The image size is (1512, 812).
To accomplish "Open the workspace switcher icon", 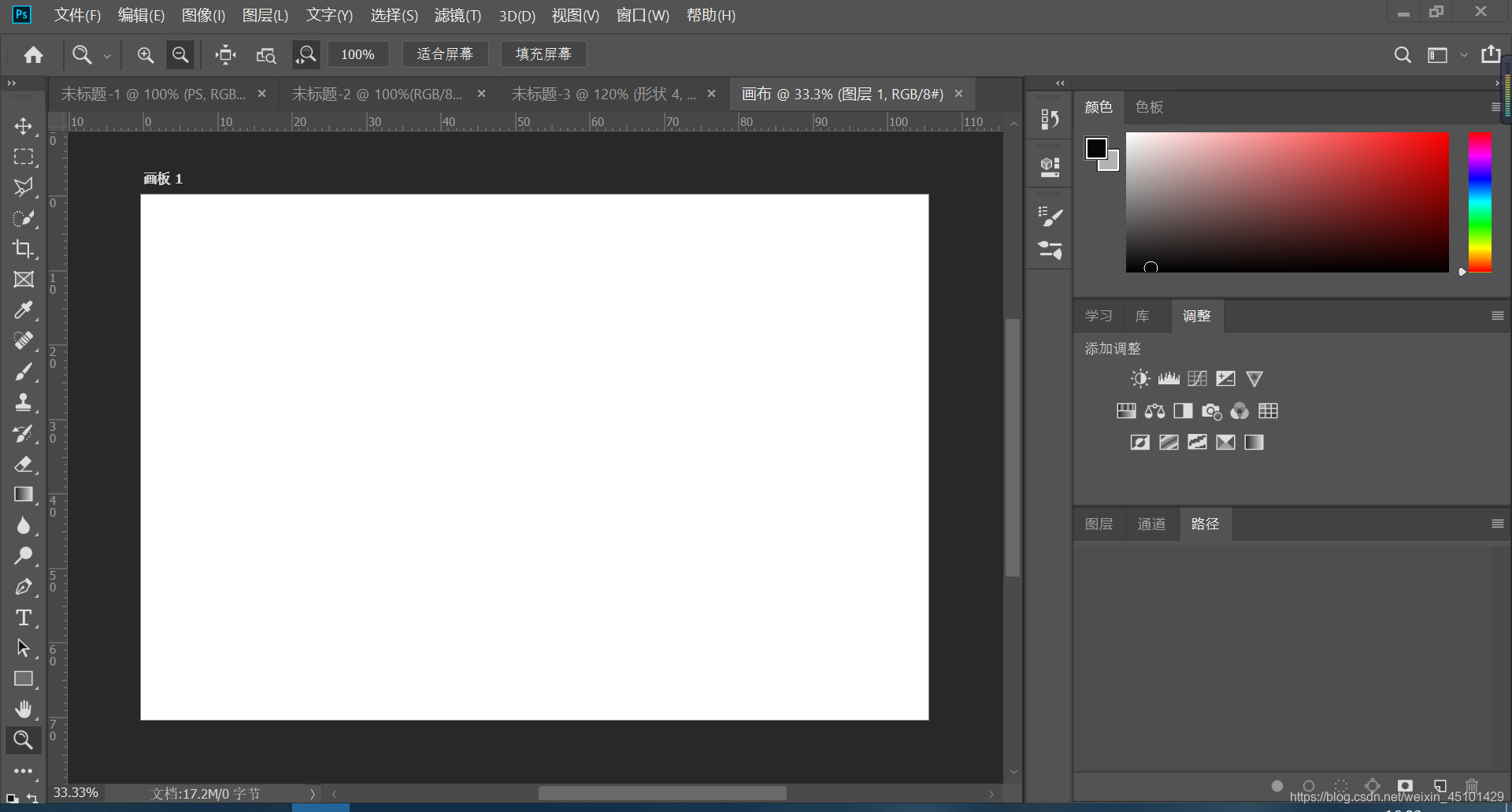I will (x=1438, y=55).
